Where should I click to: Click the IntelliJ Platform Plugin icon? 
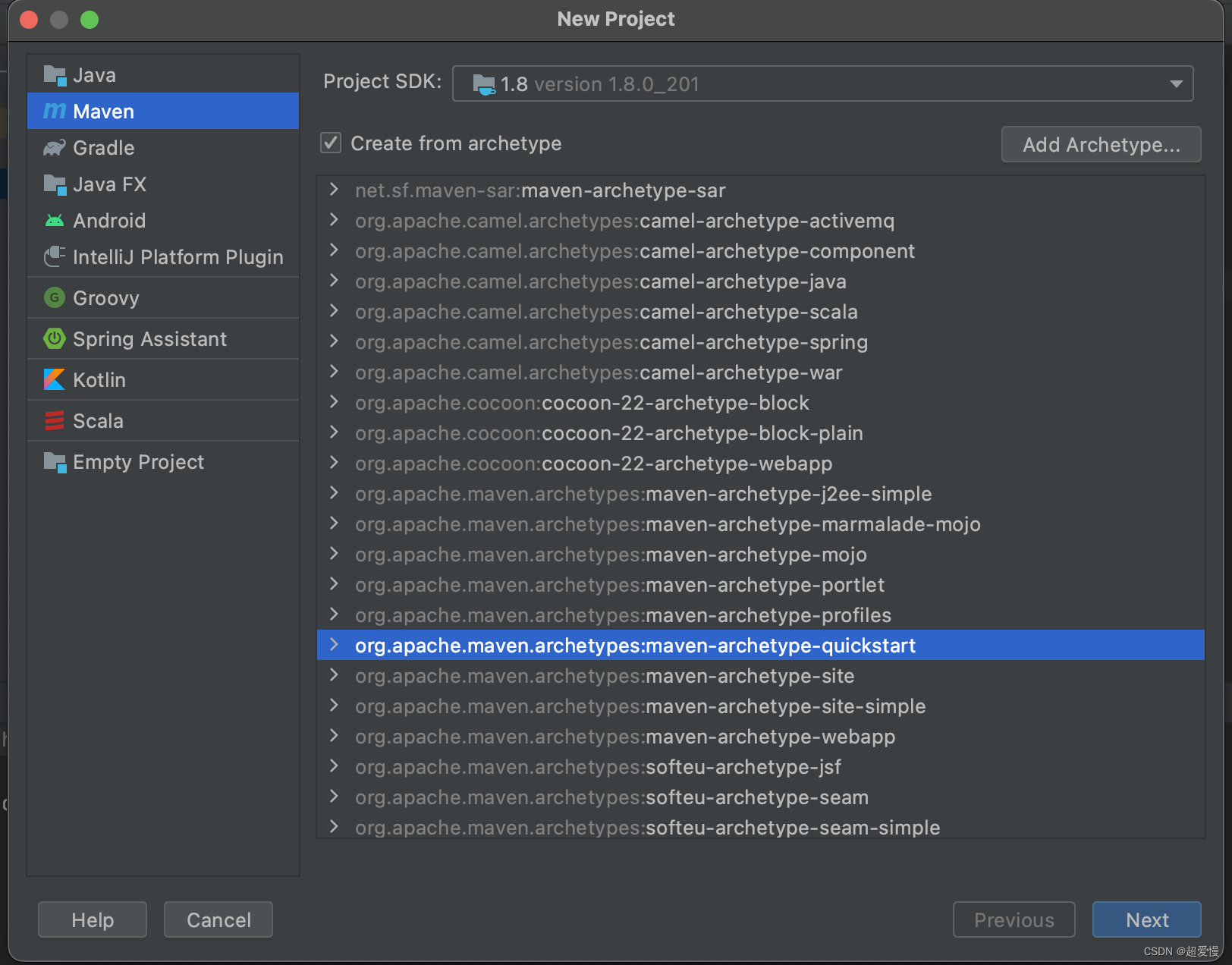point(55,257)
